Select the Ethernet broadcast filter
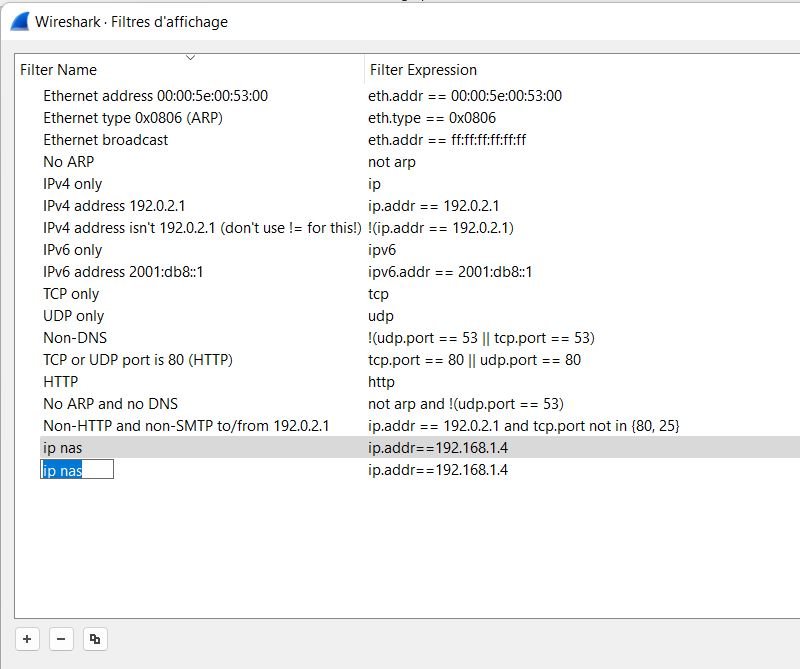Image resolution: width=800 pixels, height=669 pixels. [105, 140]
